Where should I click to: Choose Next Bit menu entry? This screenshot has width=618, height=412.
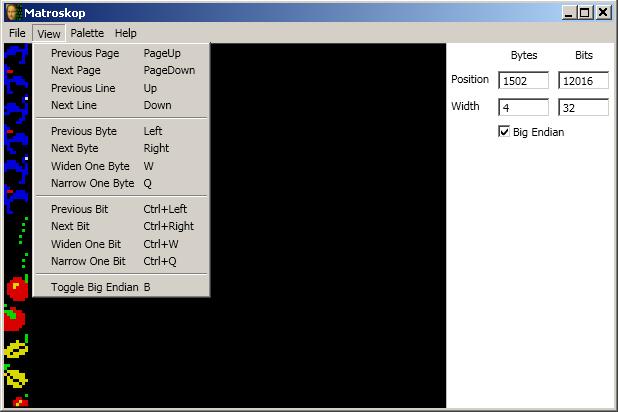122,226
